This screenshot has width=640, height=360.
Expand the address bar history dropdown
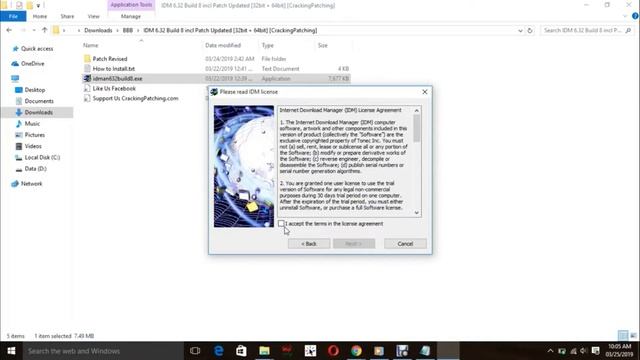point(520,31)
